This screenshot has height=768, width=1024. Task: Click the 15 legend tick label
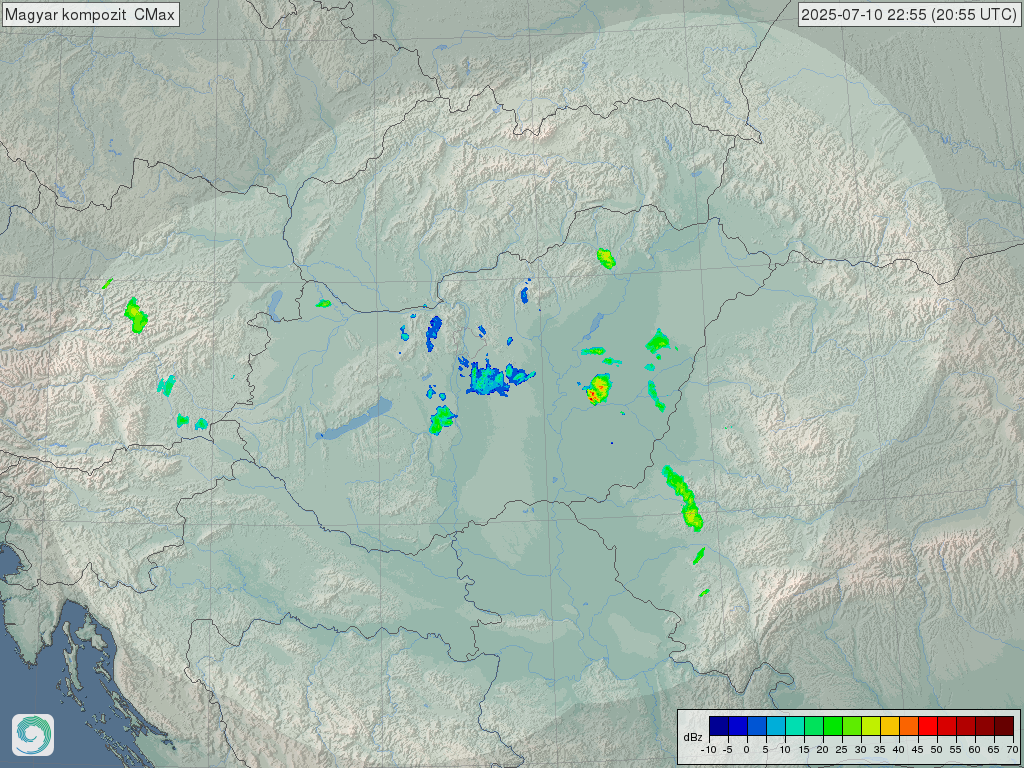click(x=804, y=750)
